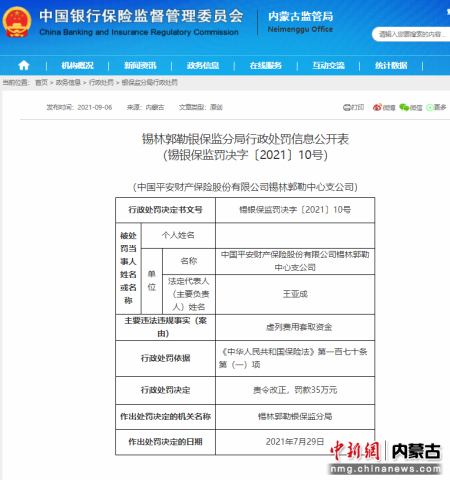Click the home icon in navigation bar
Screen dimensions: 450x480
(24, 65)
